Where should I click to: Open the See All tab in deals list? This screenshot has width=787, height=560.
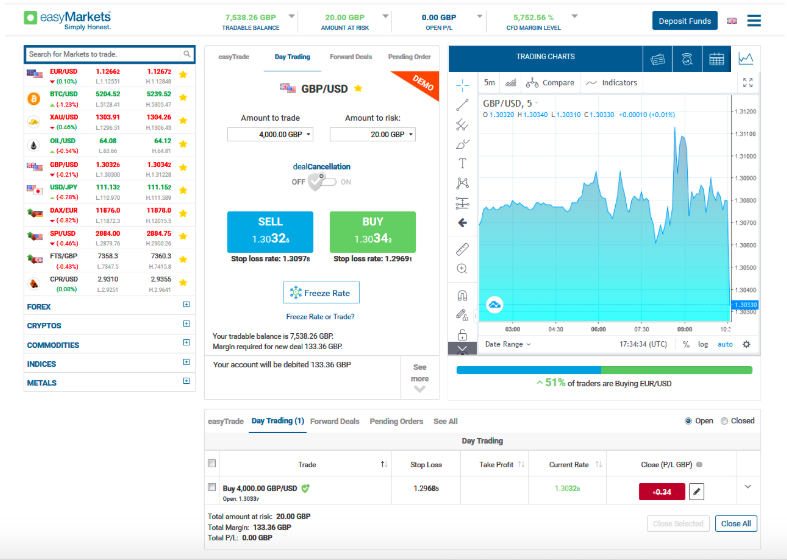[446, 422]
